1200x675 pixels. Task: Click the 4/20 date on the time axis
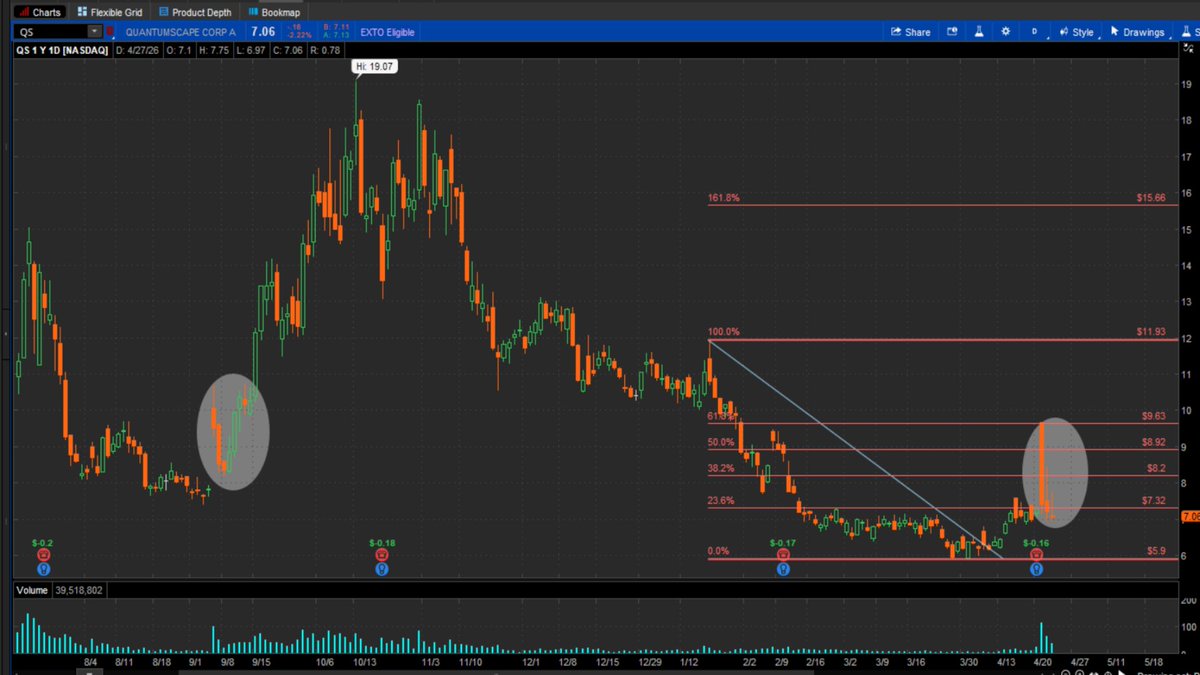[x=1044, y=662]
